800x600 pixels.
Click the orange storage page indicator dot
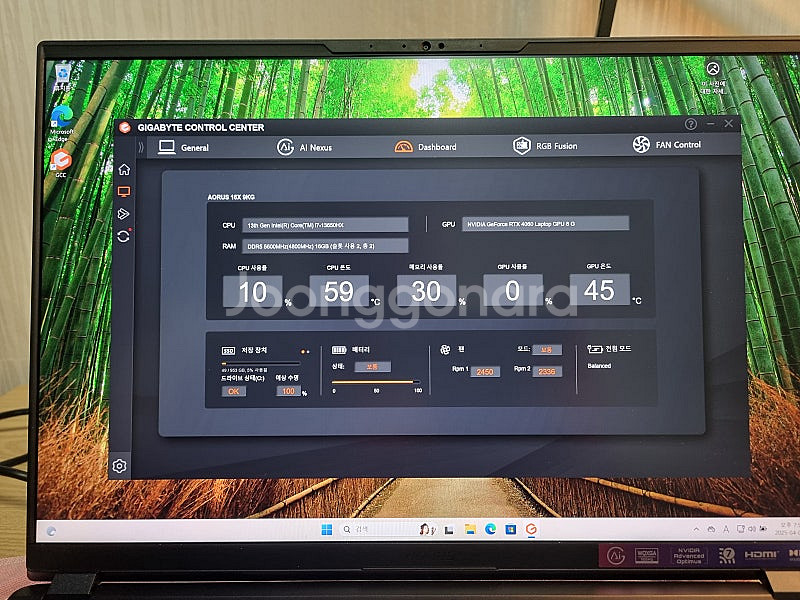[x=303, y=352]
